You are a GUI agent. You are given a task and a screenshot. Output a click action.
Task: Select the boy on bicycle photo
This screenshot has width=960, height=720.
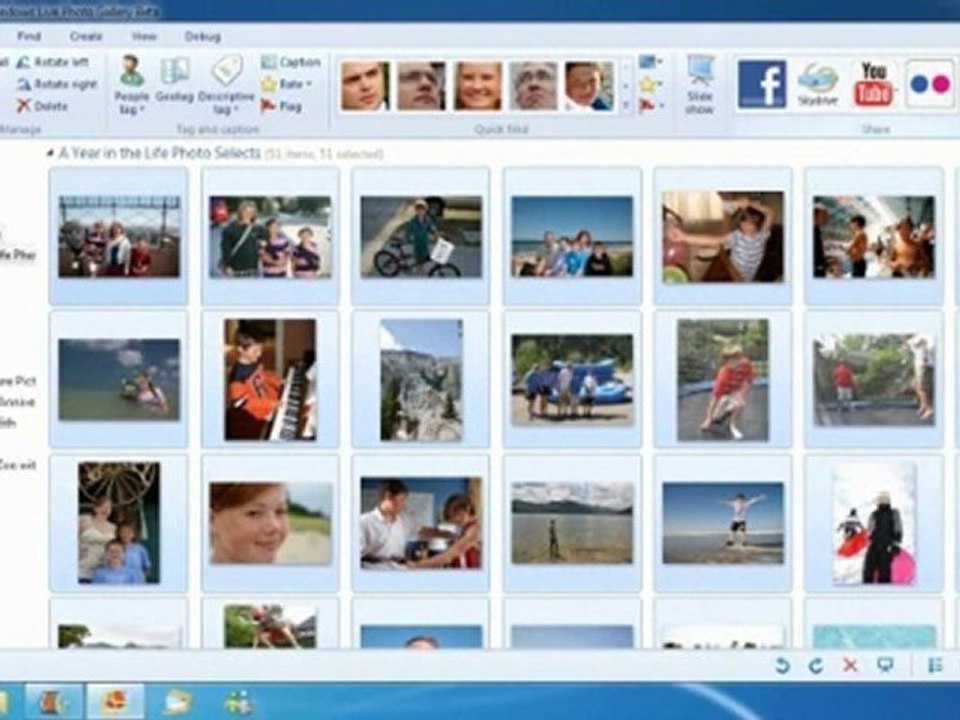point(421,236)
